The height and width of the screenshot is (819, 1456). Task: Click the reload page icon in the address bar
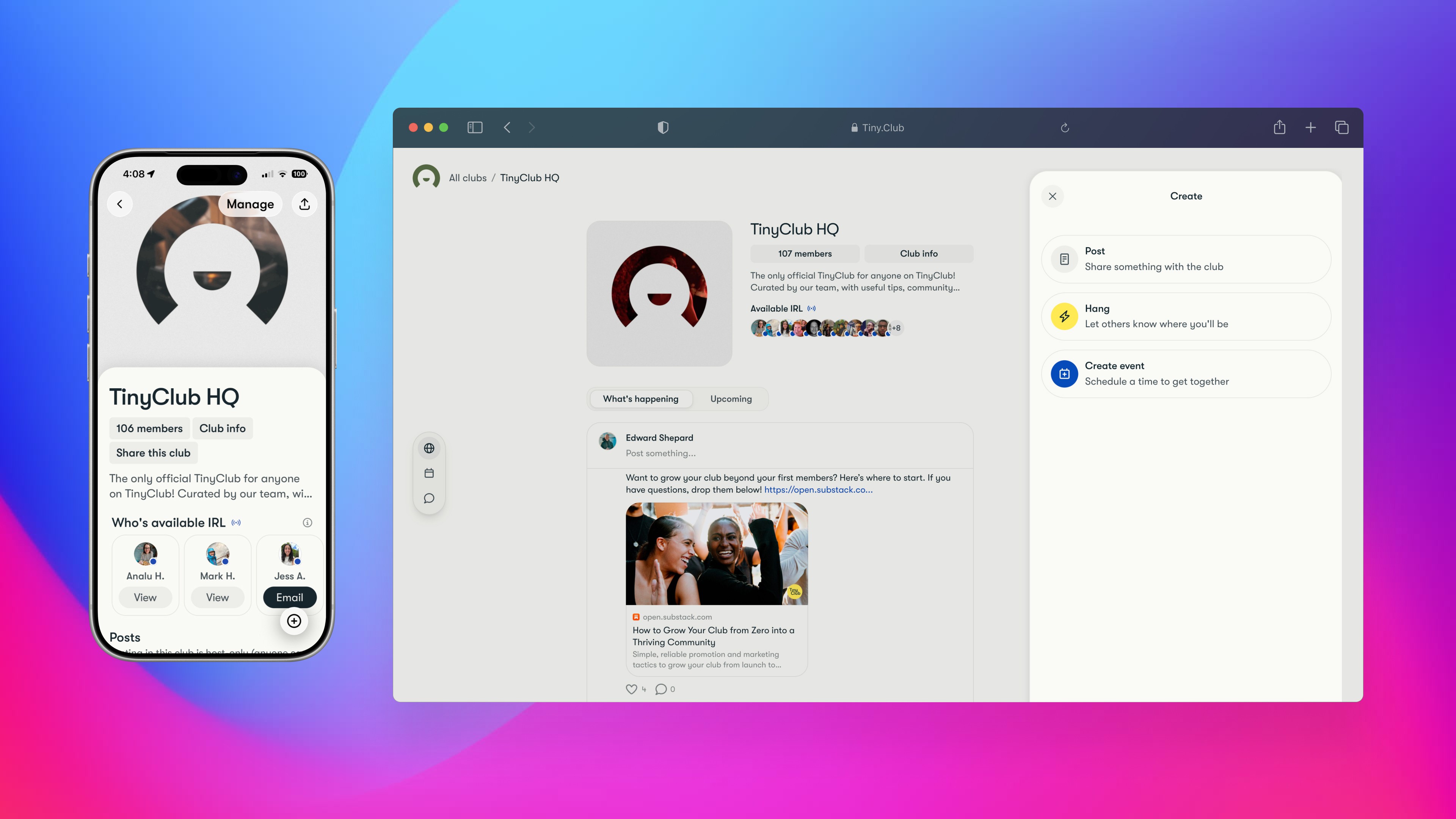tap(1065, 128)
